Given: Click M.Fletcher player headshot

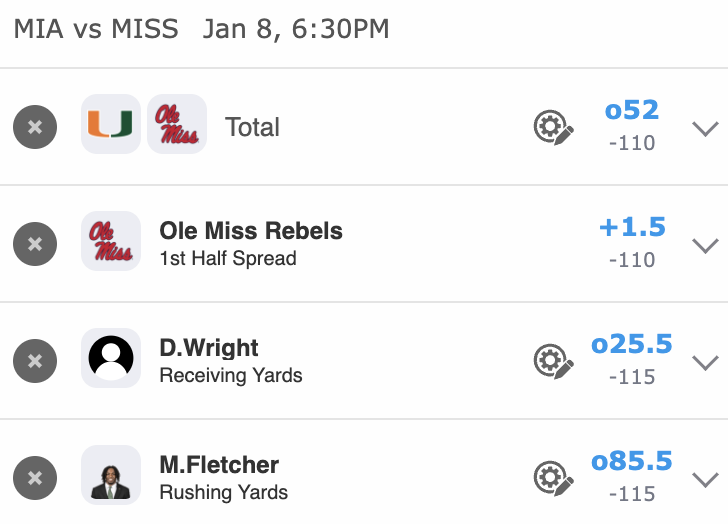Looking at the screenshot, I should (110, 475).
